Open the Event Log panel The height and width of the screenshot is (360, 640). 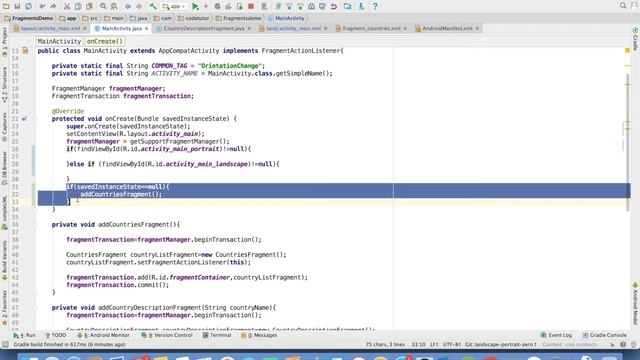(556, 335)
